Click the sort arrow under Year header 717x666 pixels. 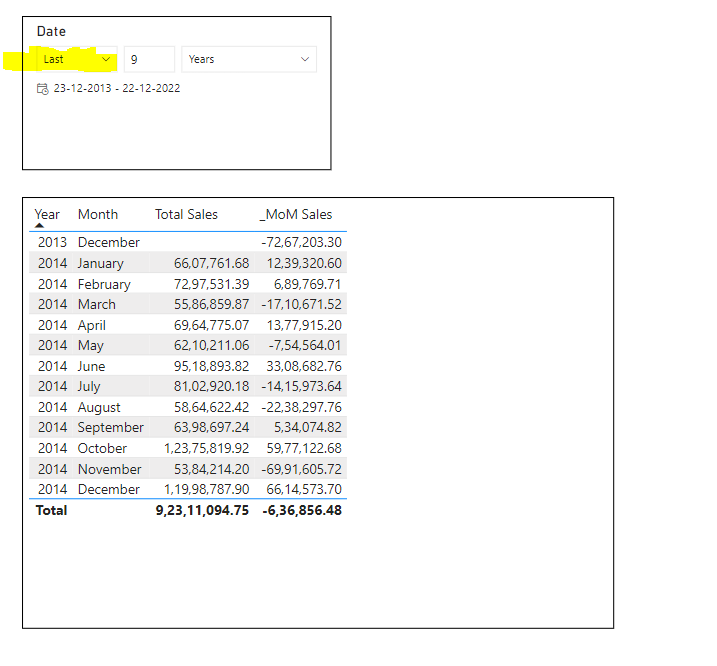click(39, 225)
